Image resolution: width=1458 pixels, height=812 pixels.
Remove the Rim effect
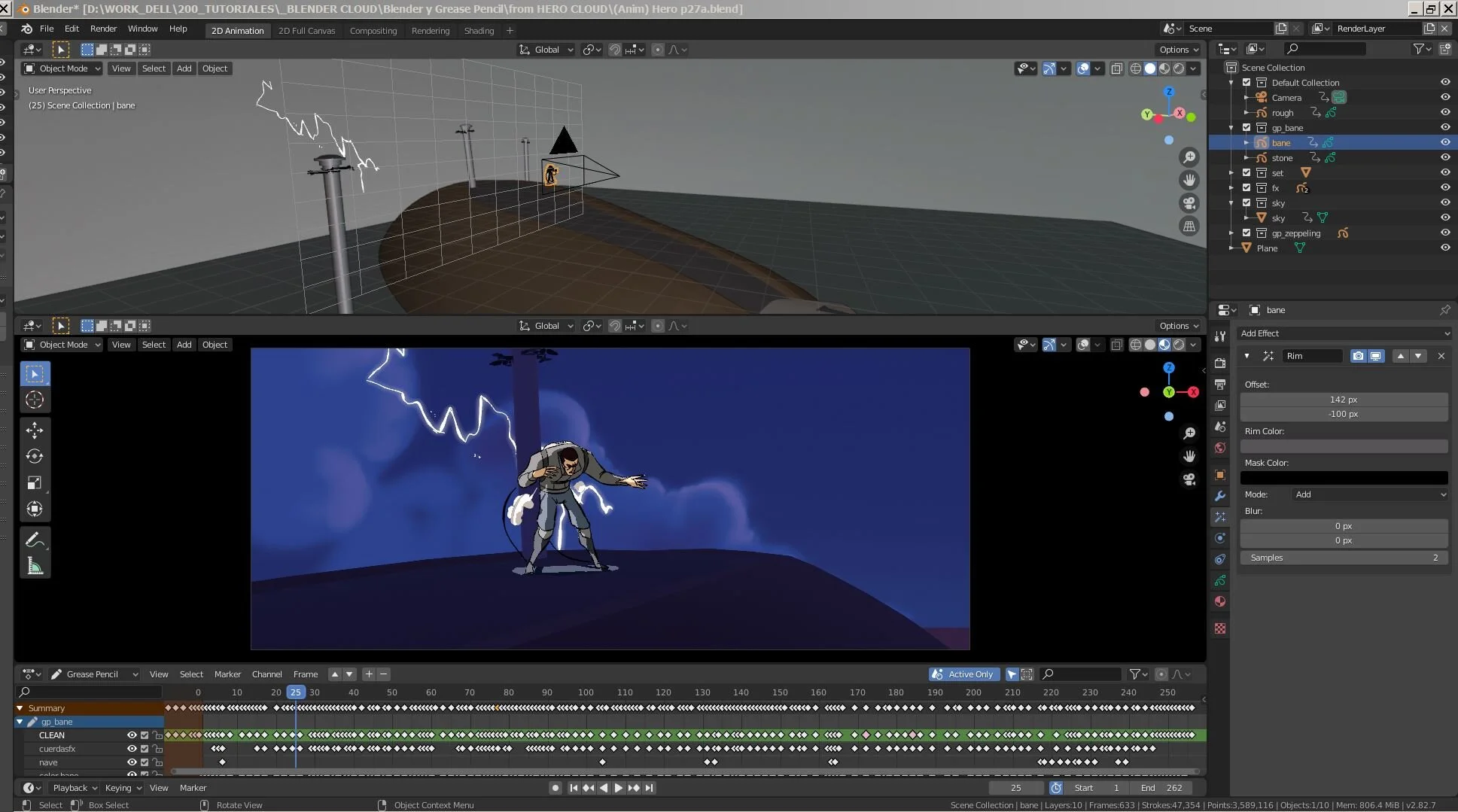(x=1441, y=356)
